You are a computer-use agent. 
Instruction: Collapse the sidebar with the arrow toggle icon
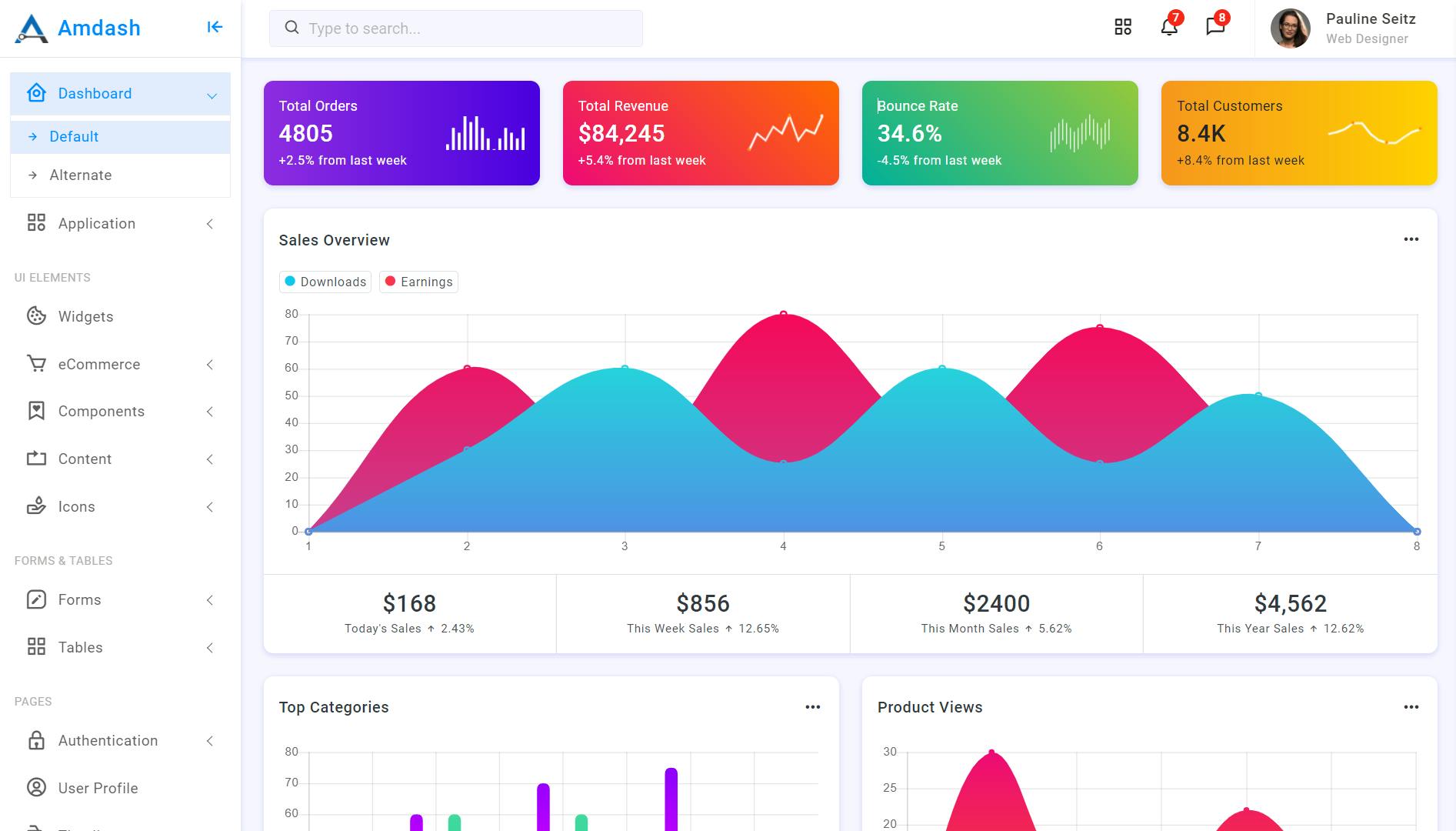[215, 28]
